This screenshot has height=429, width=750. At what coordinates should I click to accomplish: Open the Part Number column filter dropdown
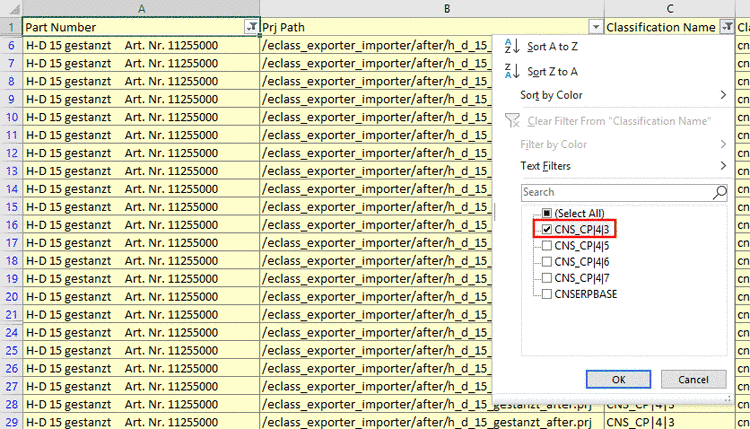[x=251, y=27]
